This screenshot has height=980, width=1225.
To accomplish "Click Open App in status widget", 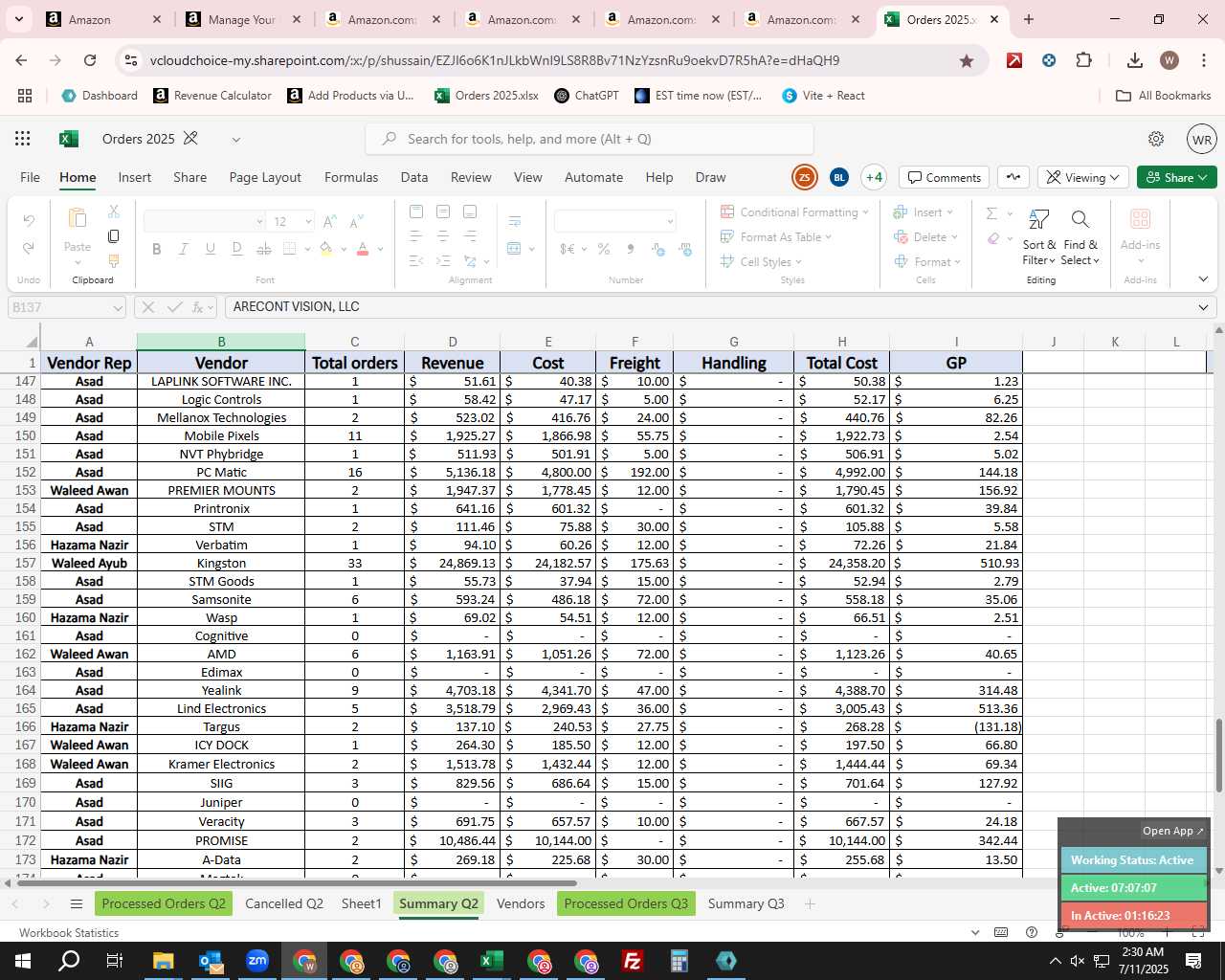I will 1172,831.
